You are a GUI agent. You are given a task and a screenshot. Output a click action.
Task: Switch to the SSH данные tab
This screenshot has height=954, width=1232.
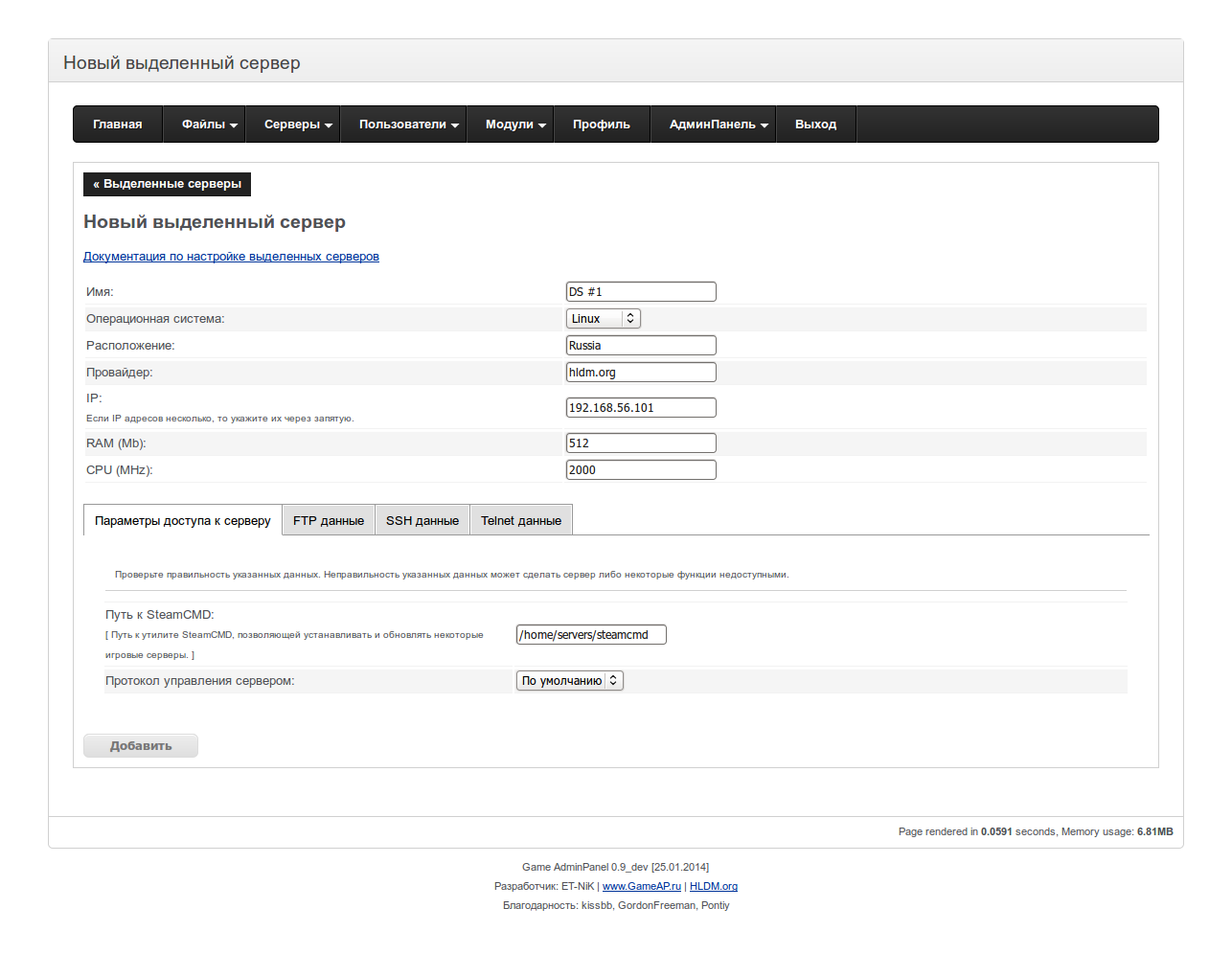pyautogui.click(x=422, y=520)
